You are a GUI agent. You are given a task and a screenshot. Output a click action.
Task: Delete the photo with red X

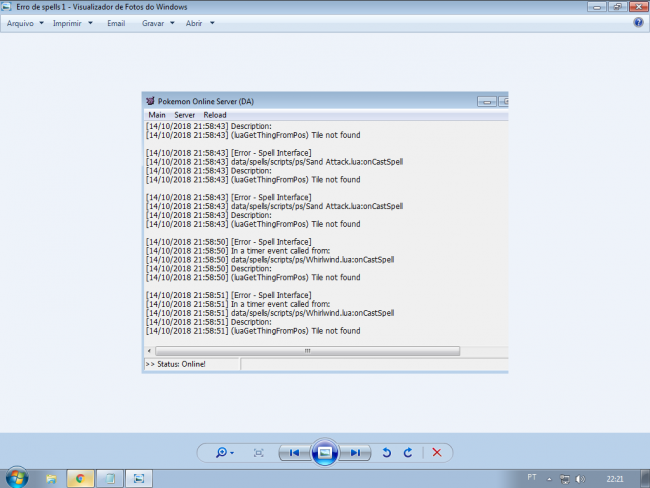pos(437,452)
